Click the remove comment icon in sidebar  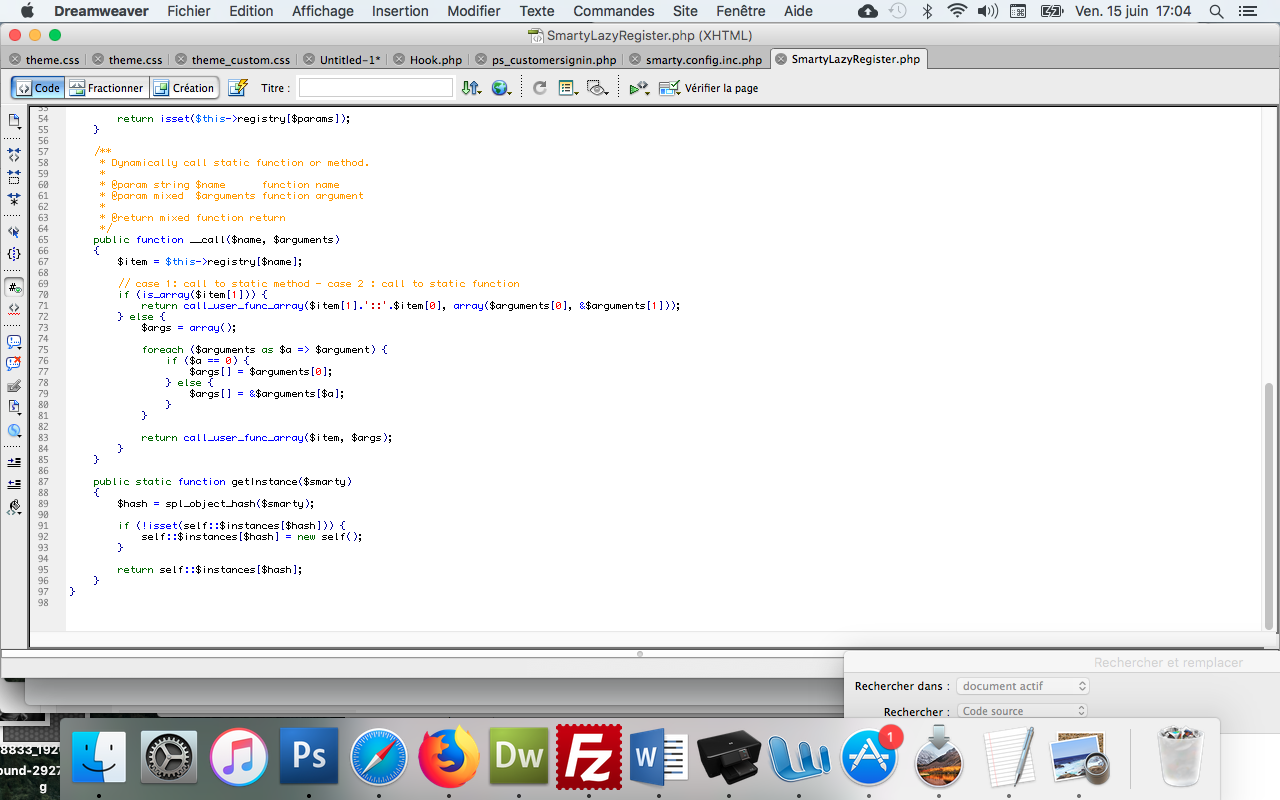14,364
